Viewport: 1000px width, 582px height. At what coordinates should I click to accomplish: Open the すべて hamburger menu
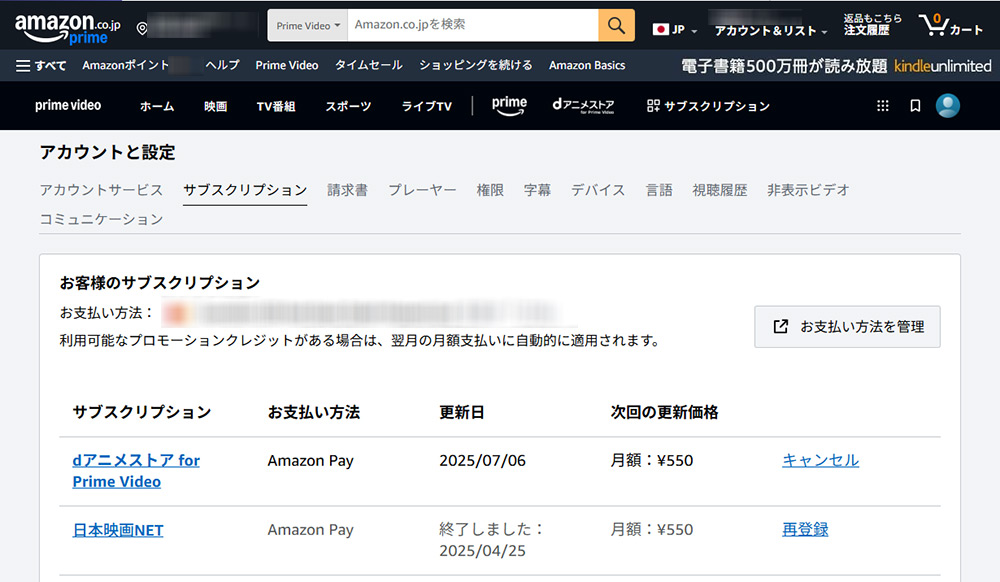(x=41, y=66)
